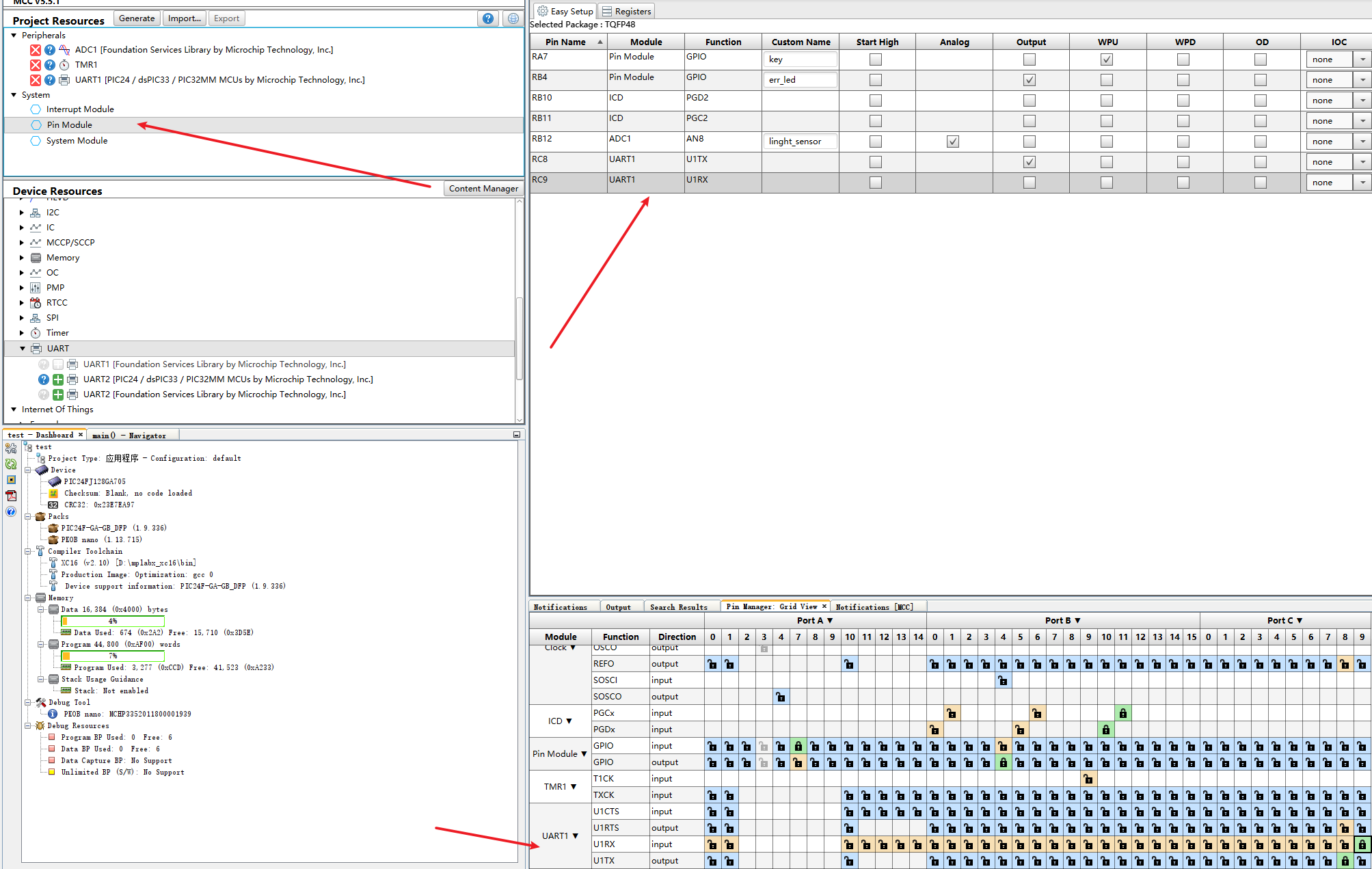
Task: Open Search Results tab
Action: [x=678, y=607]
